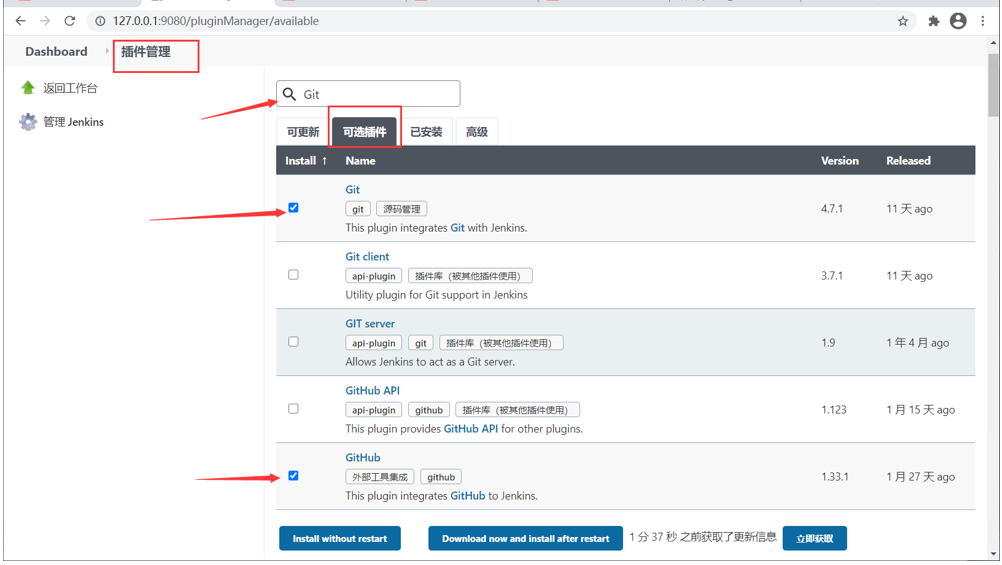Sort by the Name column header
The height and width of the screenshot is (565, 1002).
[x=360, y=160]
